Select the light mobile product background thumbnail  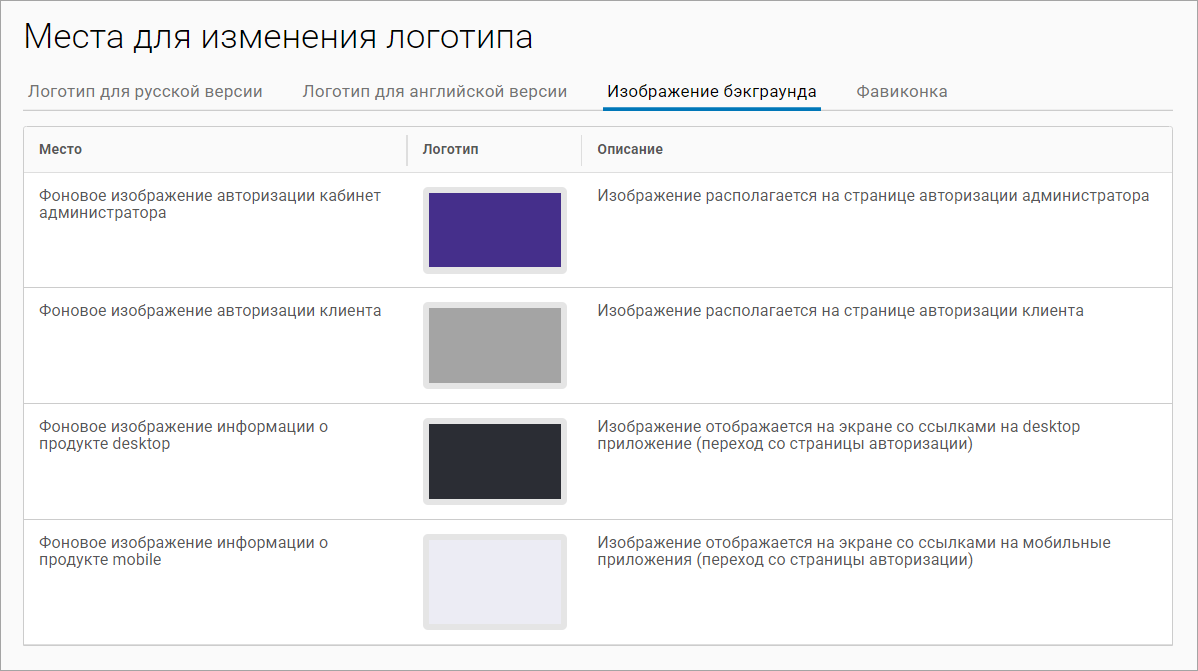[494, 582]
